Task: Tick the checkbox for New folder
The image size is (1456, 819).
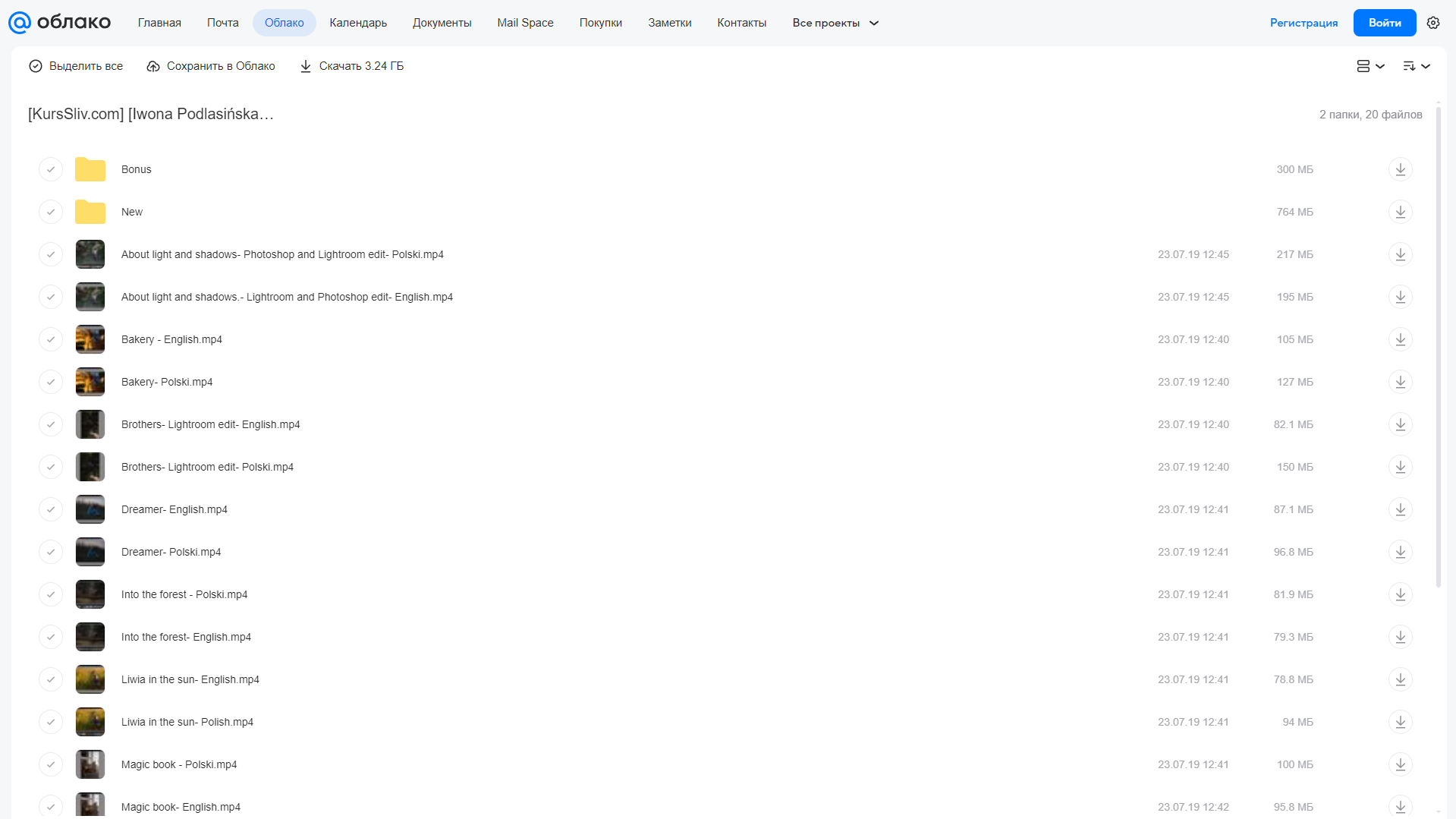Action: [x=51, y=212]
